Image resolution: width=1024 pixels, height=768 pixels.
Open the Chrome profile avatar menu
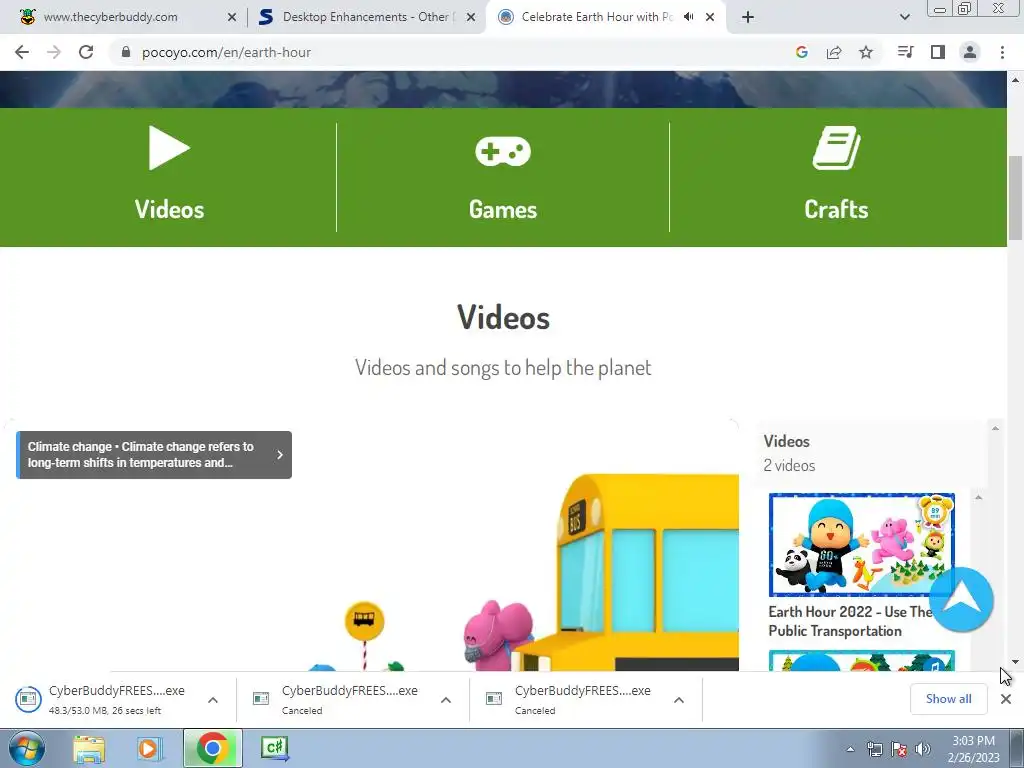point(970,52)
